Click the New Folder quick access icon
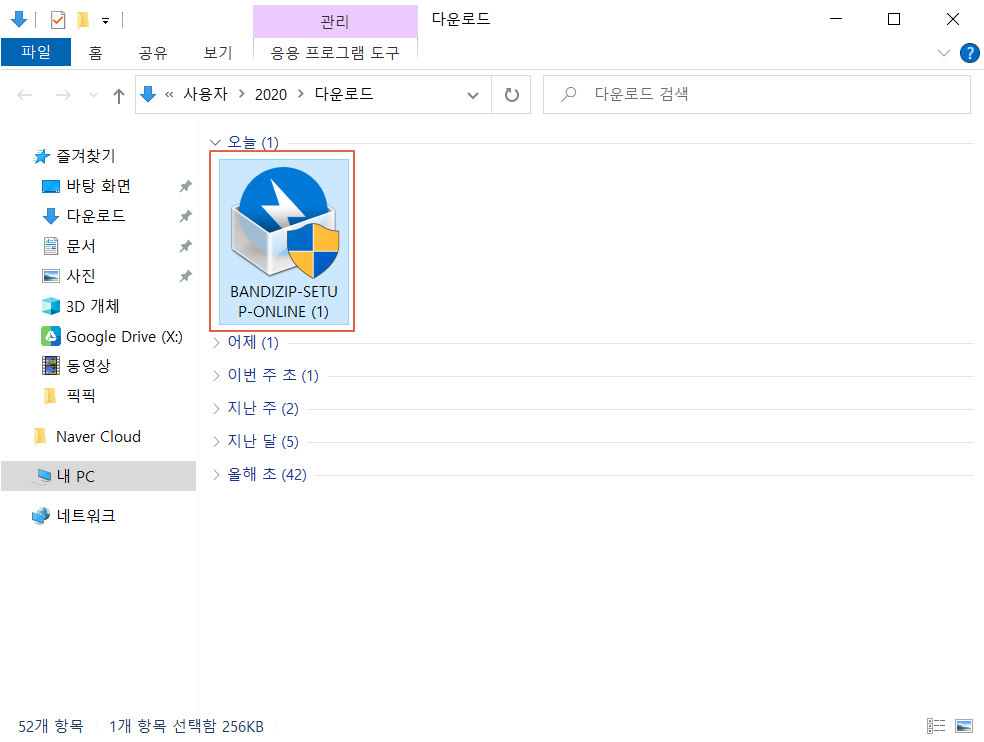The height and width of the screenshot is (742, 984). tap(83, 20)
